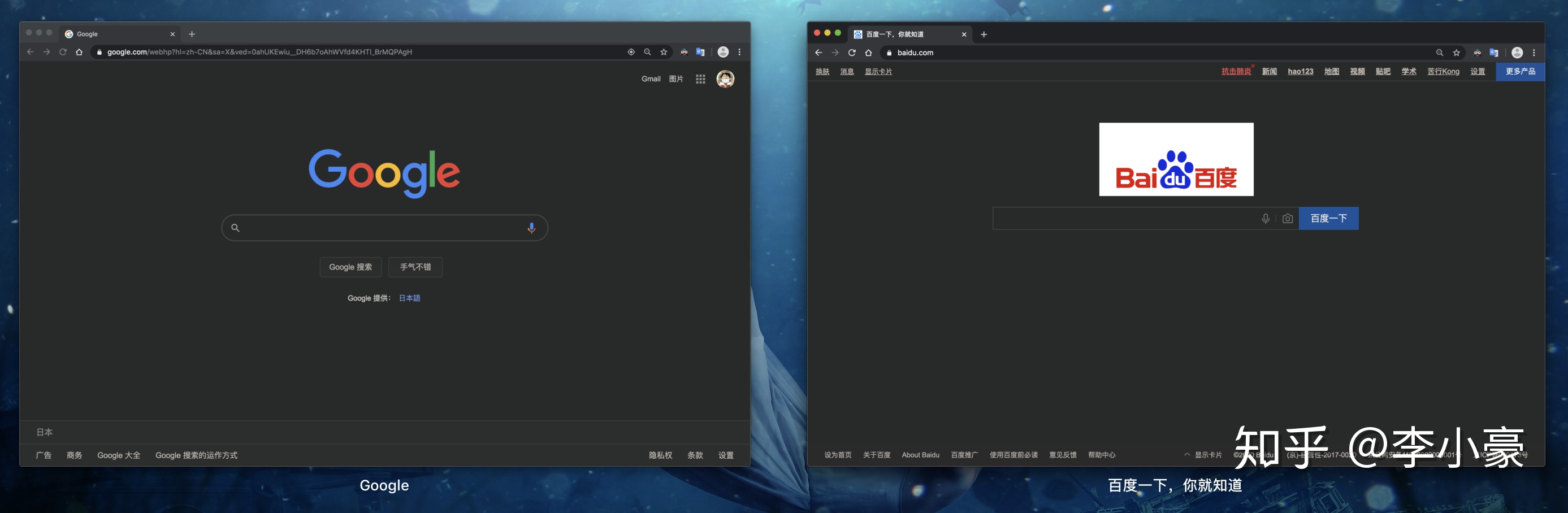Open About Baidu footer link
The width and height of the screenshot is (1568, 513).
[x=920, y=455]
